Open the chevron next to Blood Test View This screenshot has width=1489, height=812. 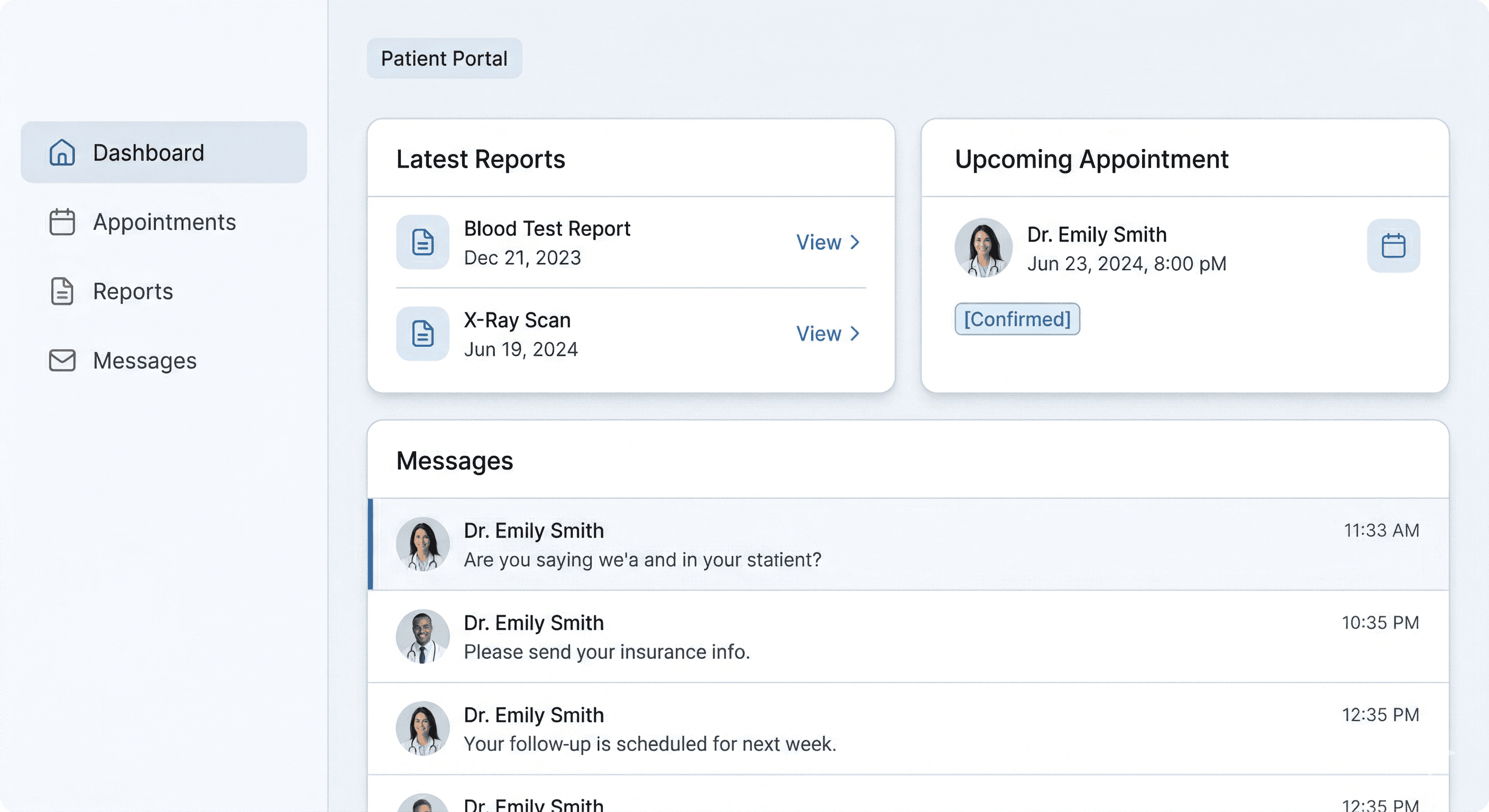pyautogui.click(x=856, y=242)
